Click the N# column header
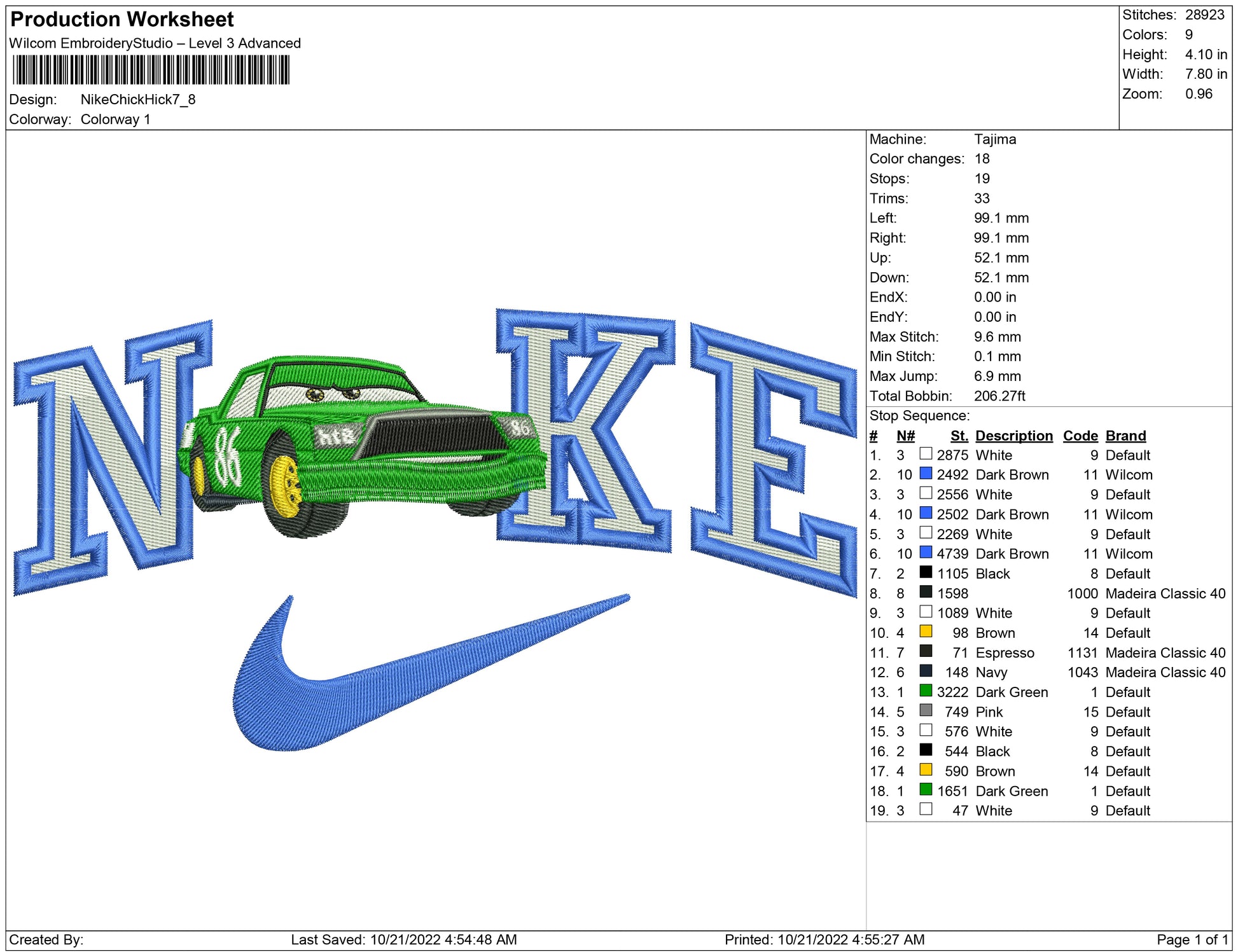Image resolution: width=1238 pixels, height=952 pixels. click(905, 436)
